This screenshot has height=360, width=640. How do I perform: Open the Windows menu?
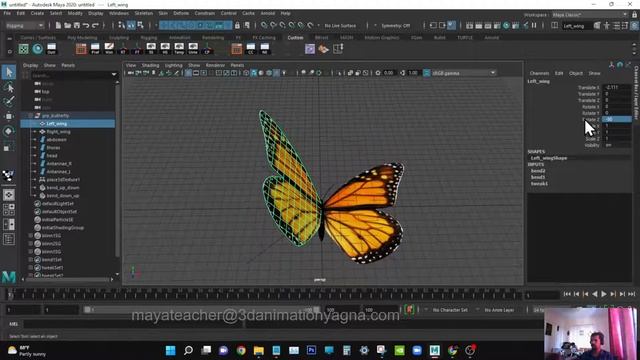[x=119, y=13]
